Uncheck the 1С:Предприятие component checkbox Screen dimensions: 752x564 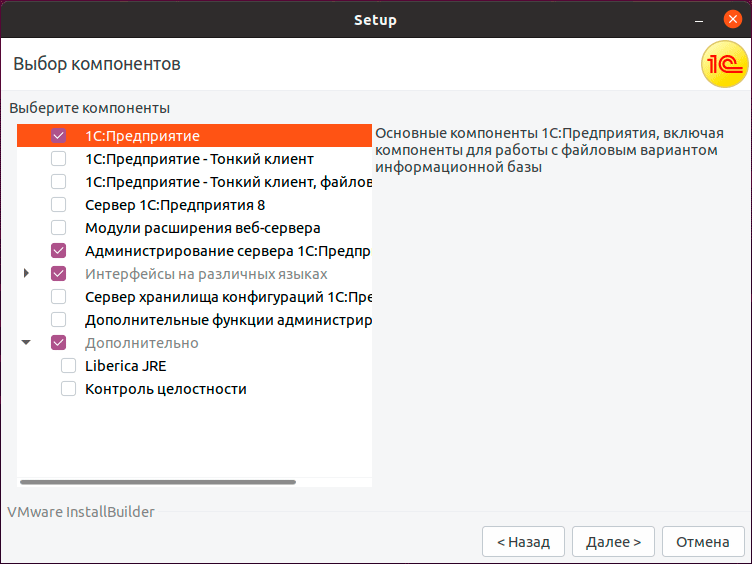point(59,136)
